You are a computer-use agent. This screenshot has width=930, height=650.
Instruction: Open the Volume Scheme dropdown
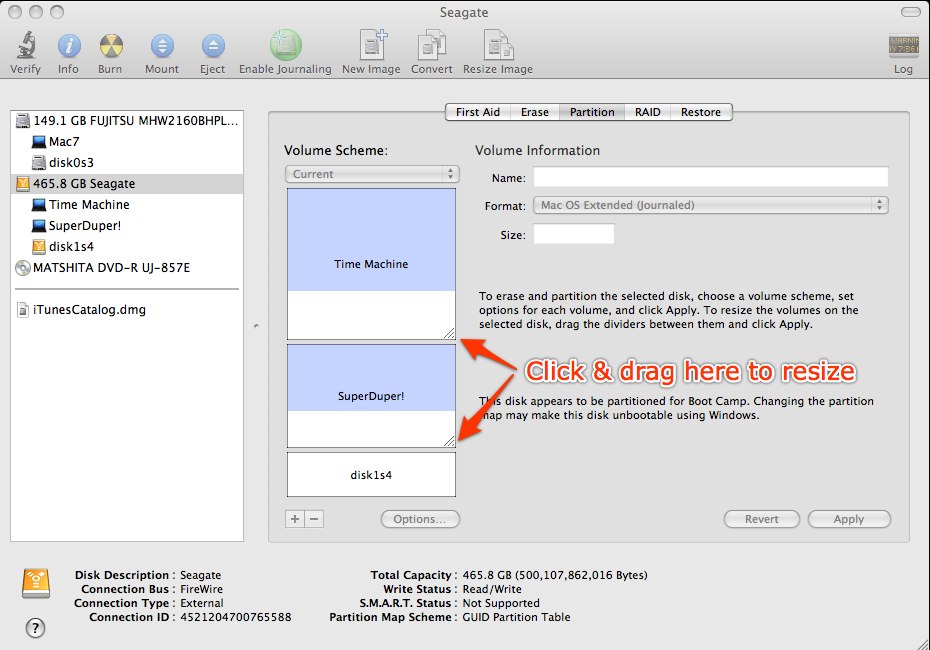click(372, 174)
